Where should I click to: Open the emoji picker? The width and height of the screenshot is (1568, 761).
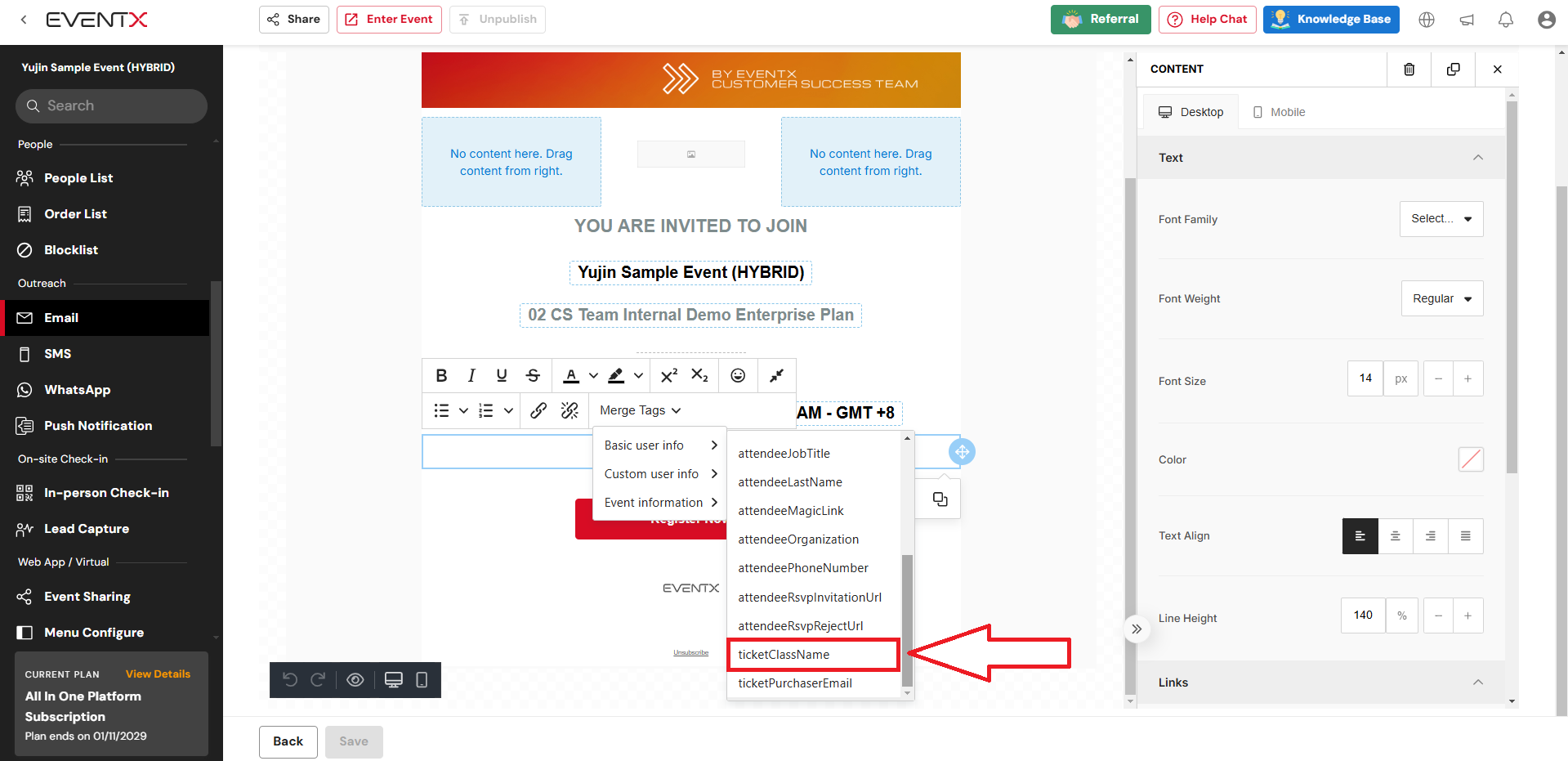tap(738, 375)
